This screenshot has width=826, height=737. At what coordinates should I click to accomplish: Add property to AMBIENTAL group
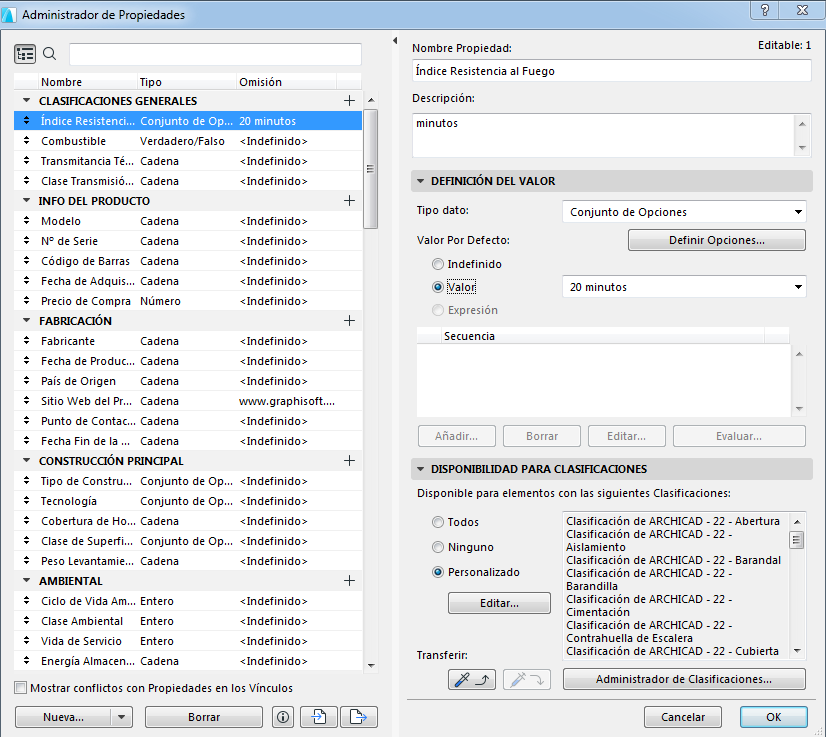click(349, 581)
